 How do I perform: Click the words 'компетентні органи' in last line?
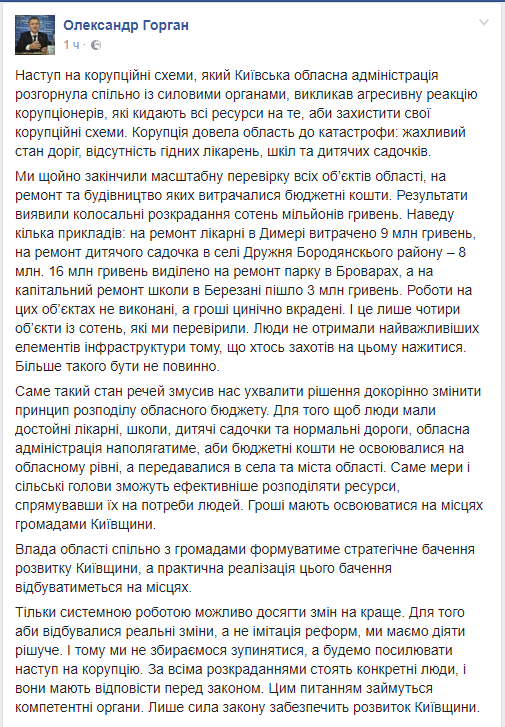coord(80,708)
